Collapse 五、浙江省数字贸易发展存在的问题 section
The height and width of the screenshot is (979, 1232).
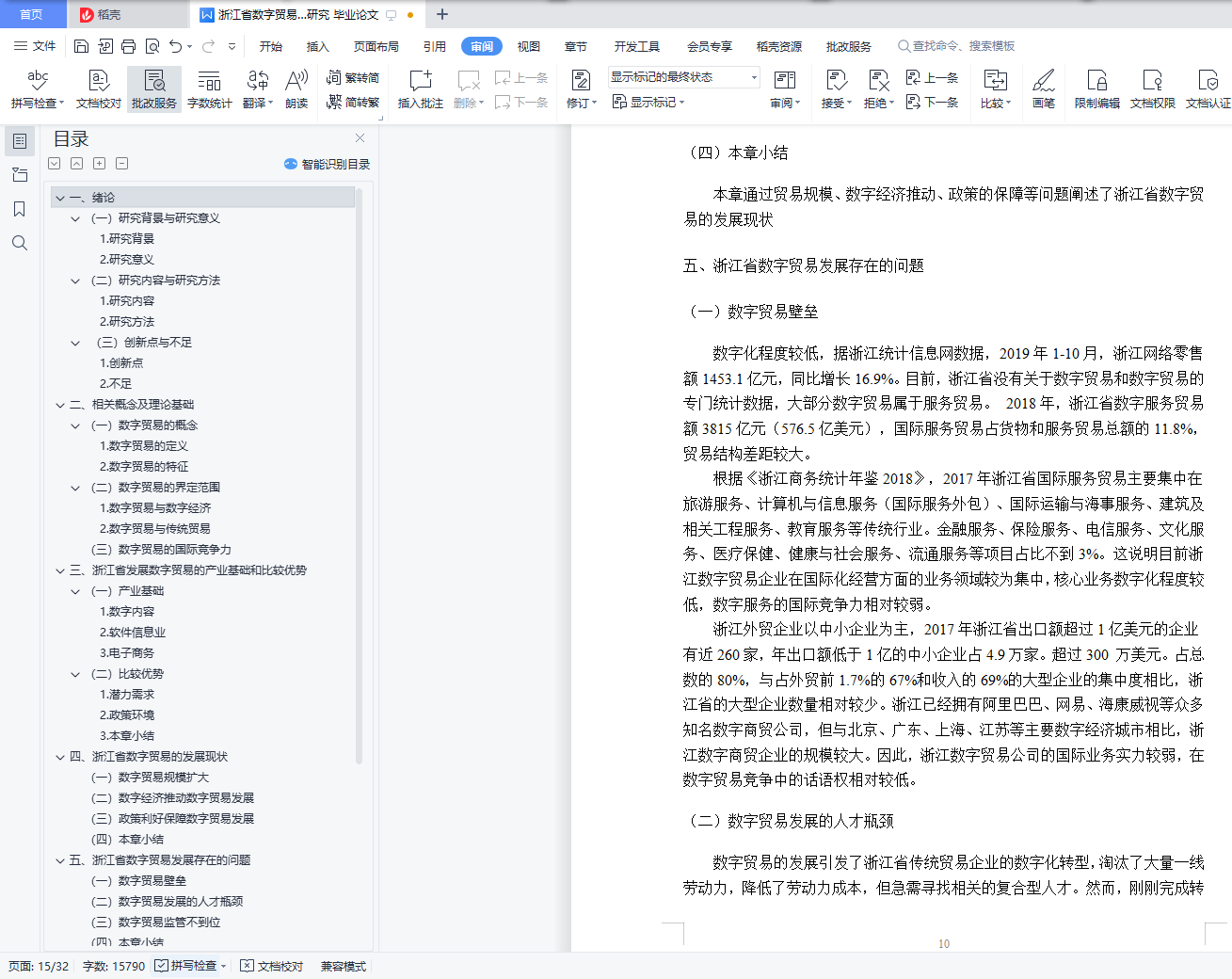tap(60, 860)
